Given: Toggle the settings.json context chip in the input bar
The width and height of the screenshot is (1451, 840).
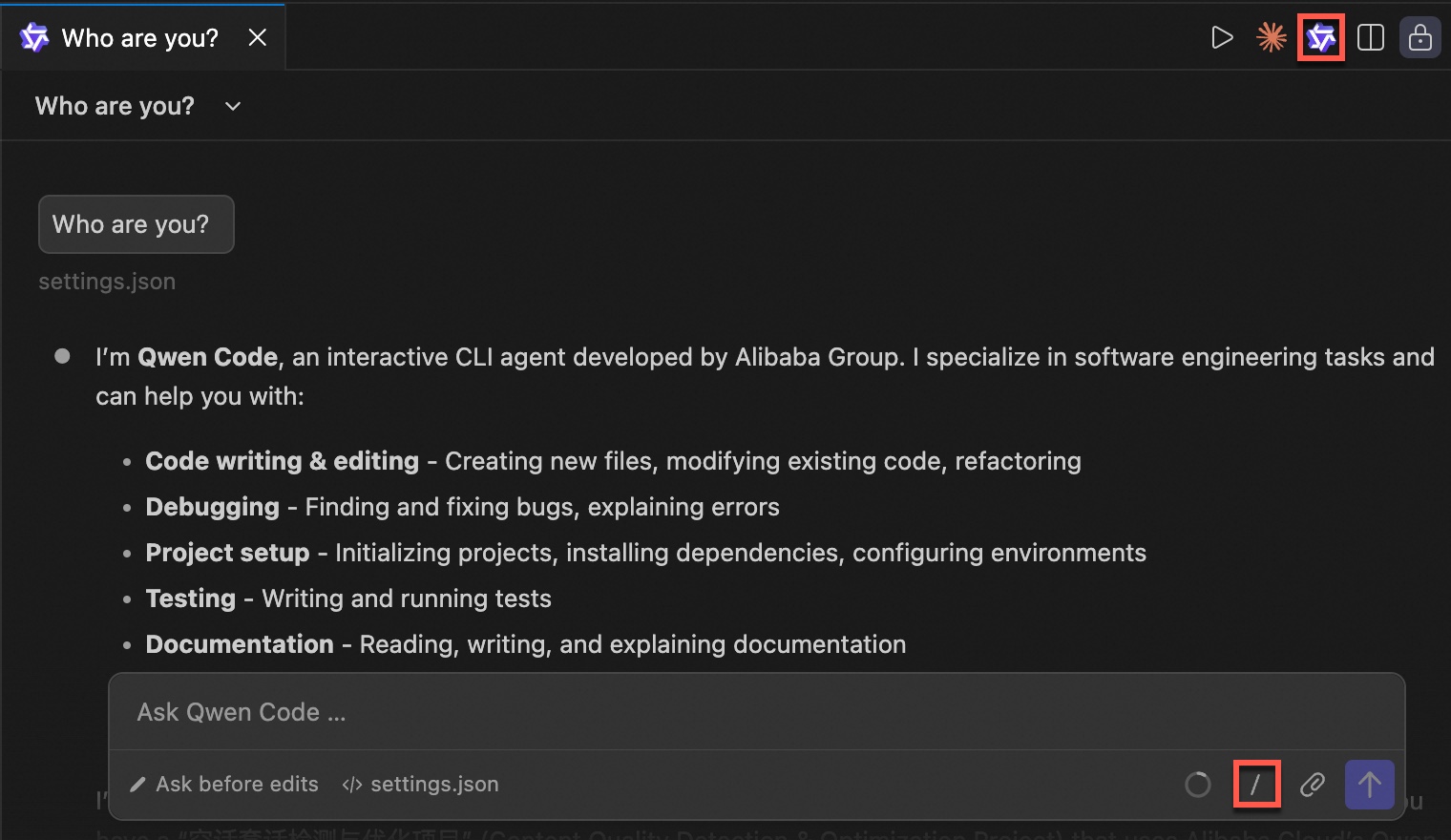Looking at the screenshot, I should [421, 785].
